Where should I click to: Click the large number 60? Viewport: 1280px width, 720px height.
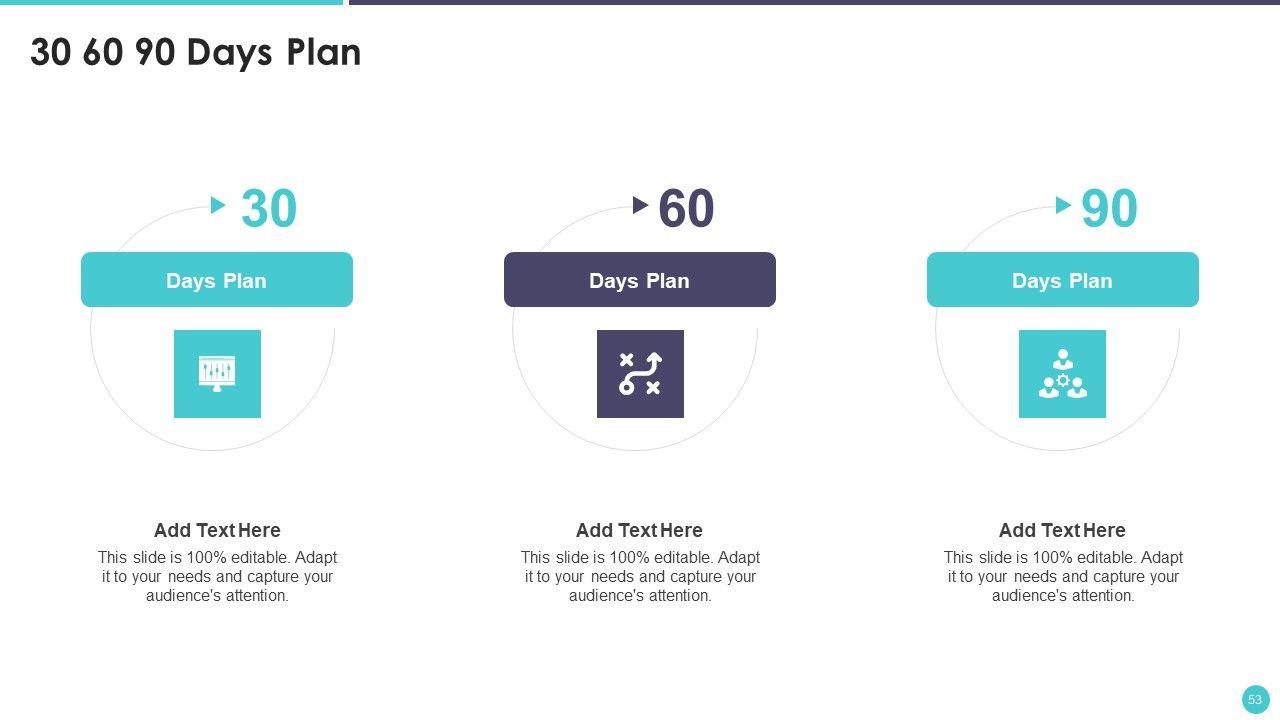tap(686, 209)
